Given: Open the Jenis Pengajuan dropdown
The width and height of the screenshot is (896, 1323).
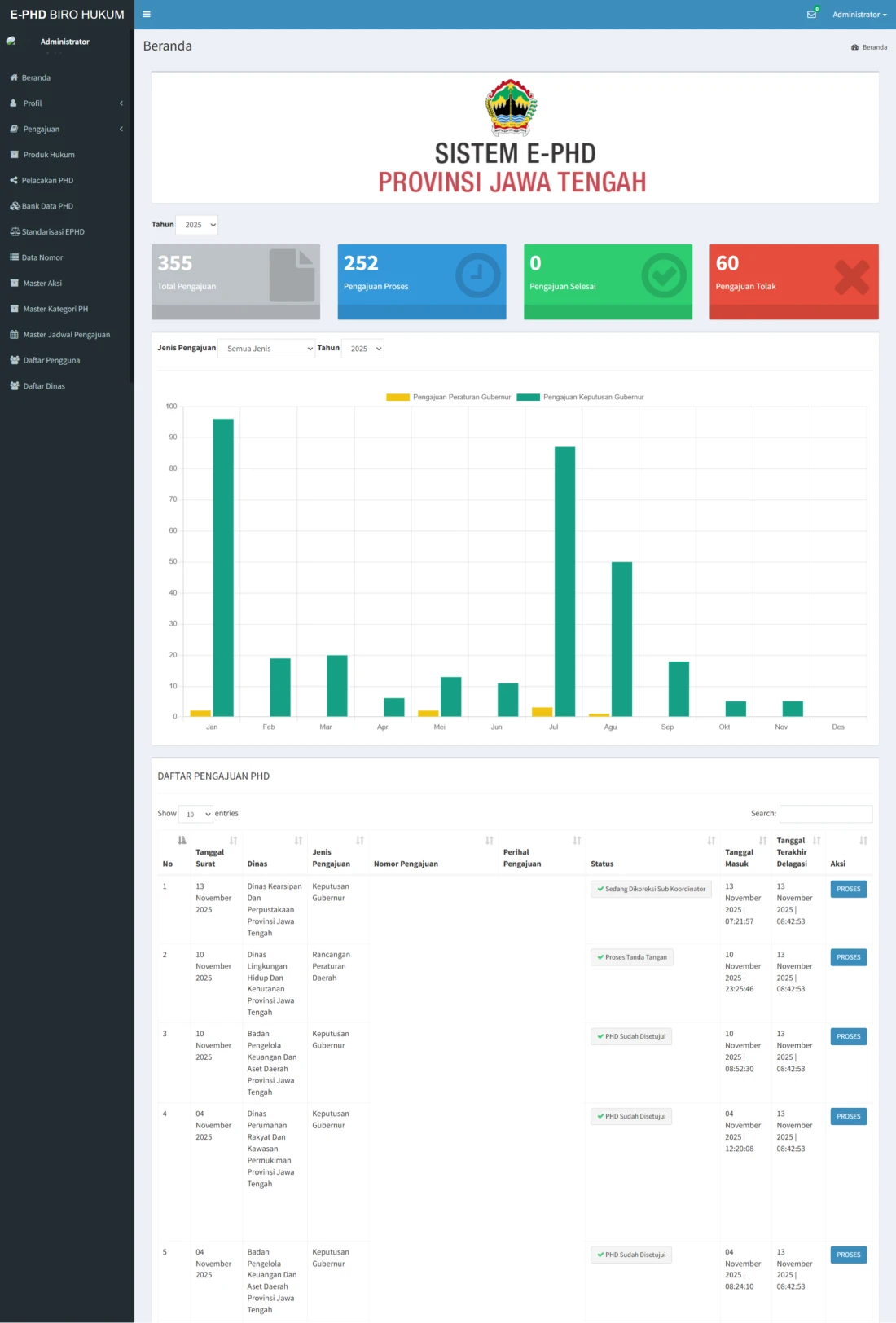Looking at the screenshot, I should click(266, 349).
